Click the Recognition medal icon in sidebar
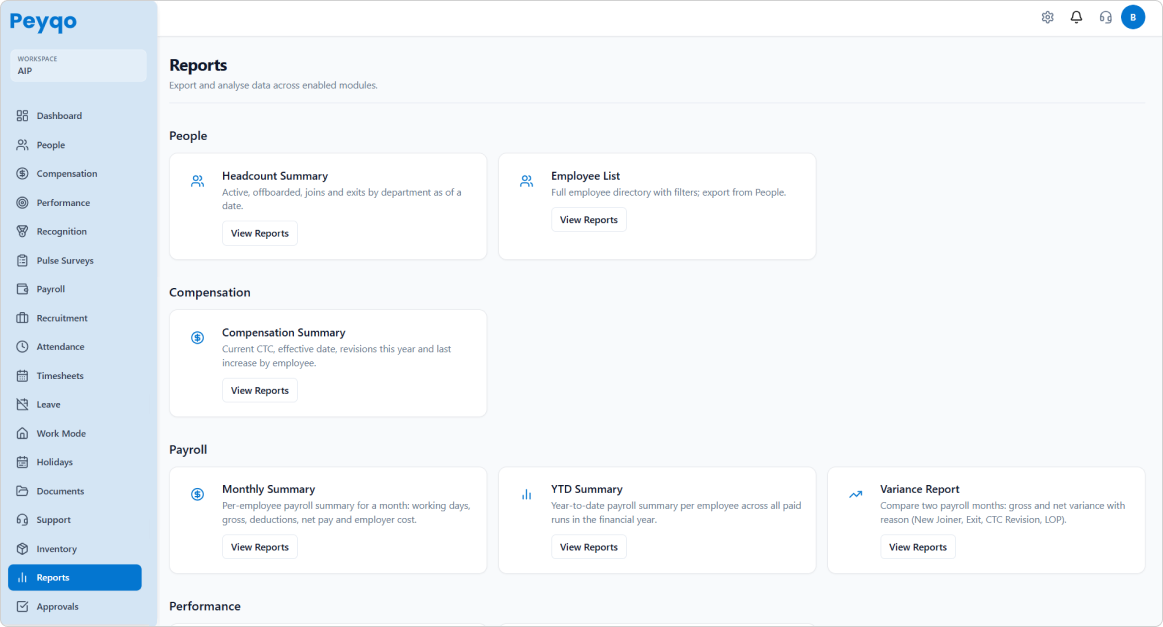The height and width of the screenshot is (627, 1163). [22, 232]
